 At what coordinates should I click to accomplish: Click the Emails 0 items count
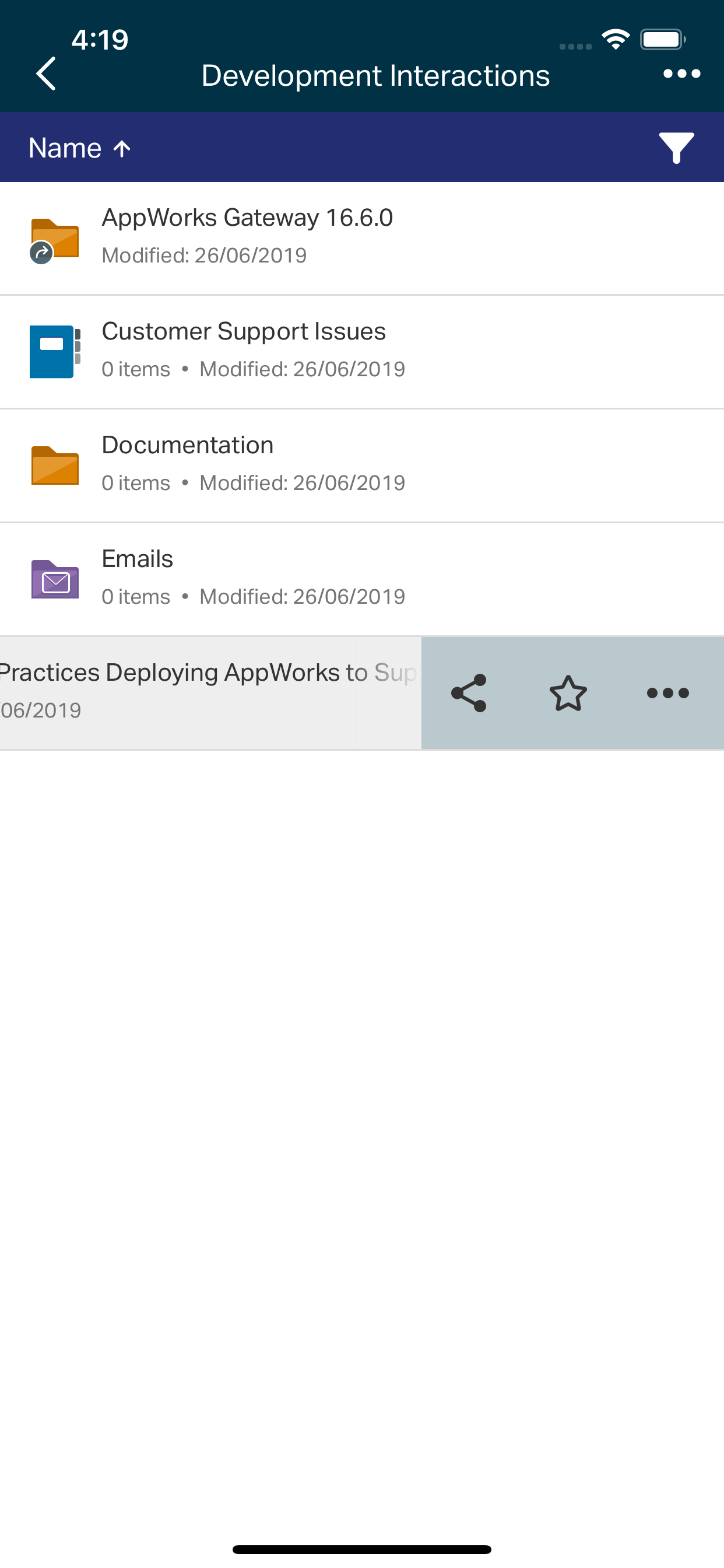pos(136,597)
